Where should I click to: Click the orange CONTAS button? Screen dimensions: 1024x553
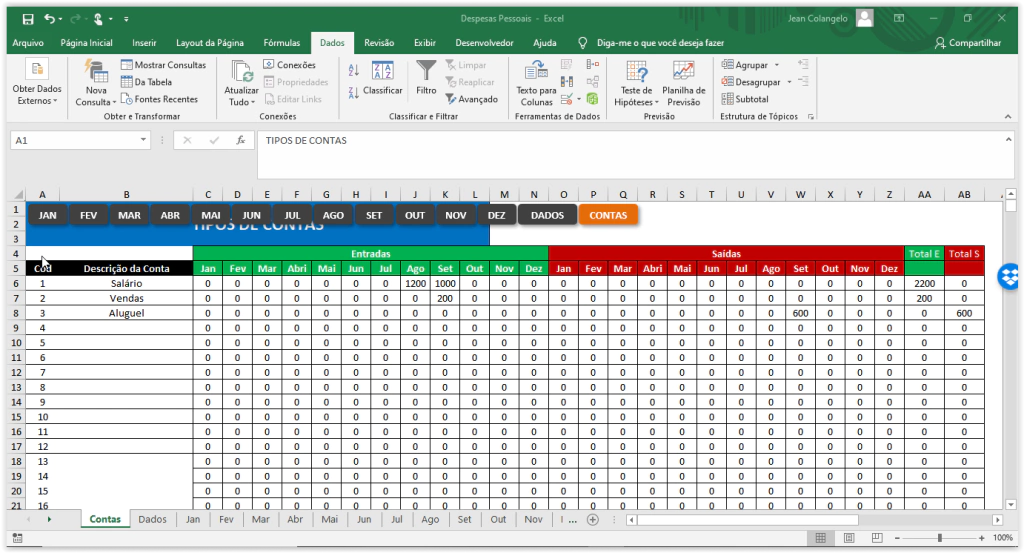[608, 215]
